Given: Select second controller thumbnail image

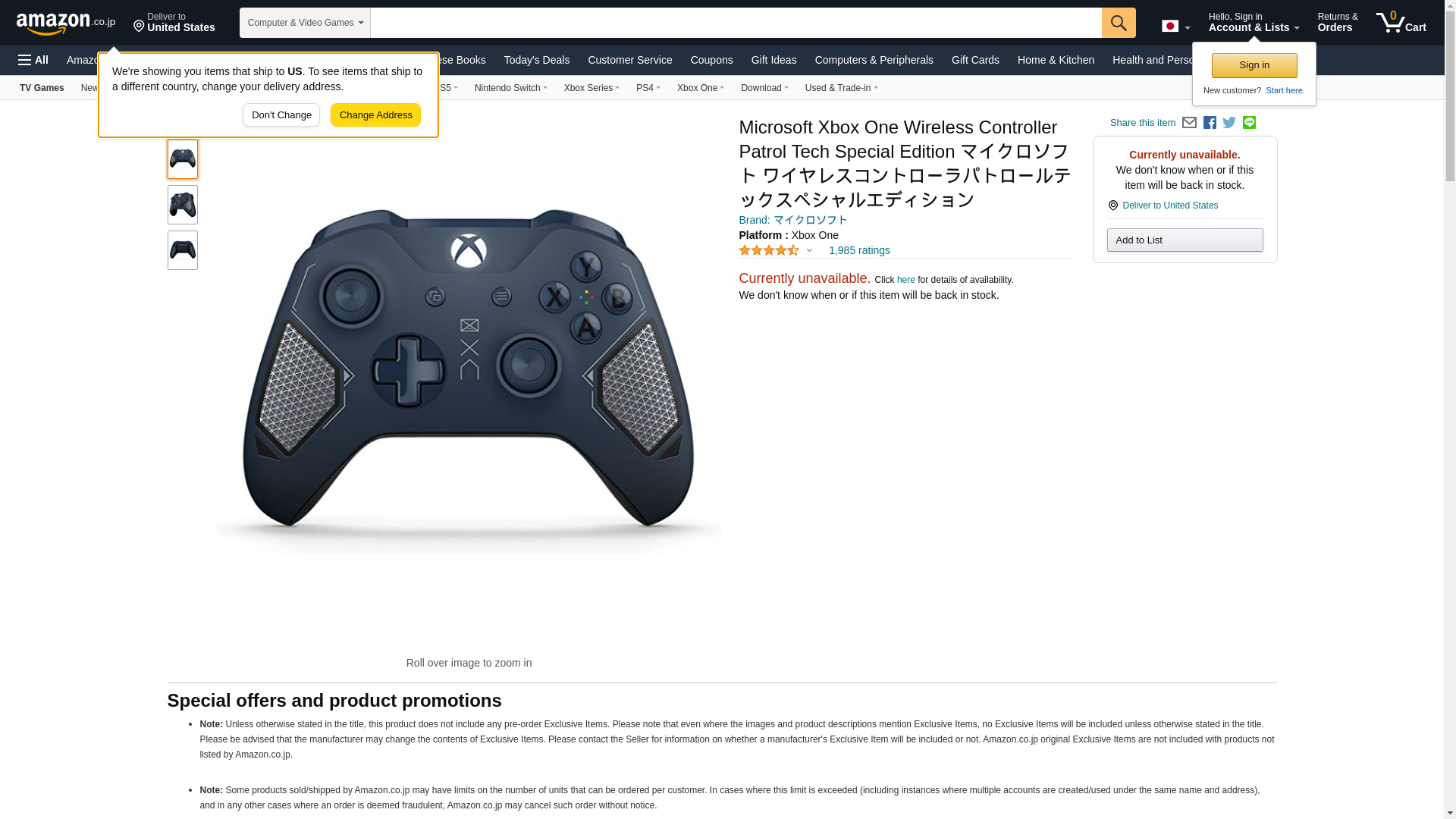Looking at the screenshot, I should pyautogui.click(x=183, y=205).
